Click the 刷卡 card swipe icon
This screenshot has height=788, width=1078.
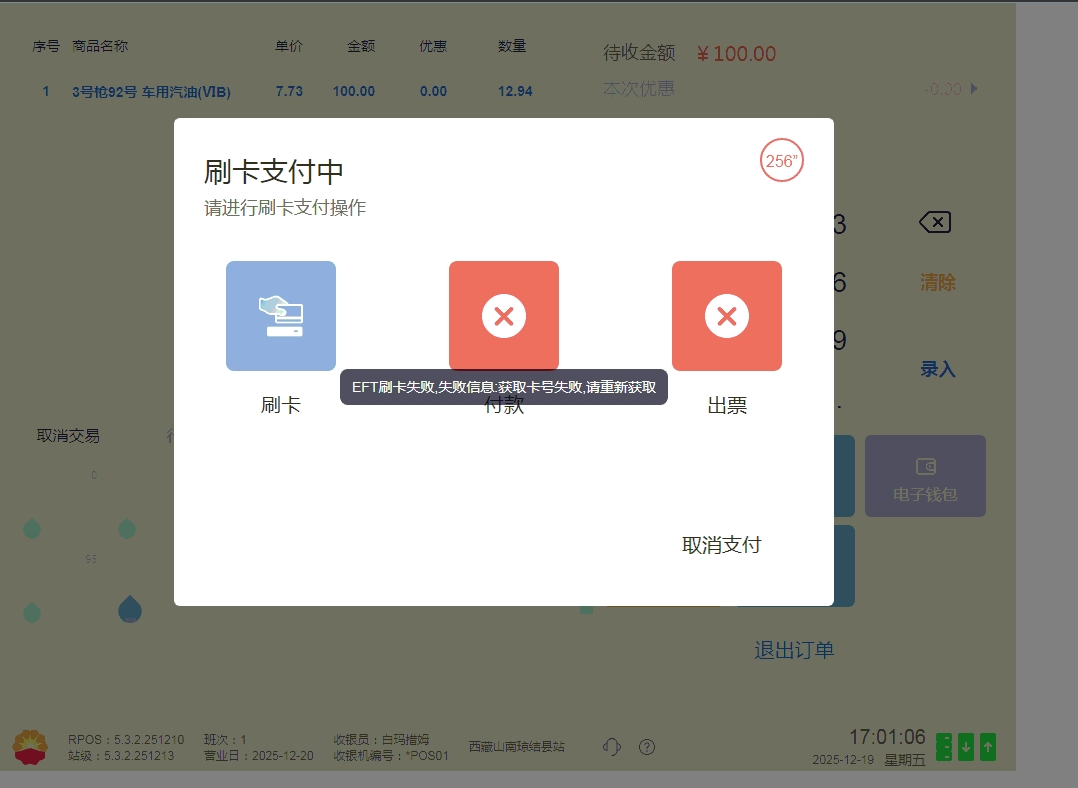[x=280, y=316]
